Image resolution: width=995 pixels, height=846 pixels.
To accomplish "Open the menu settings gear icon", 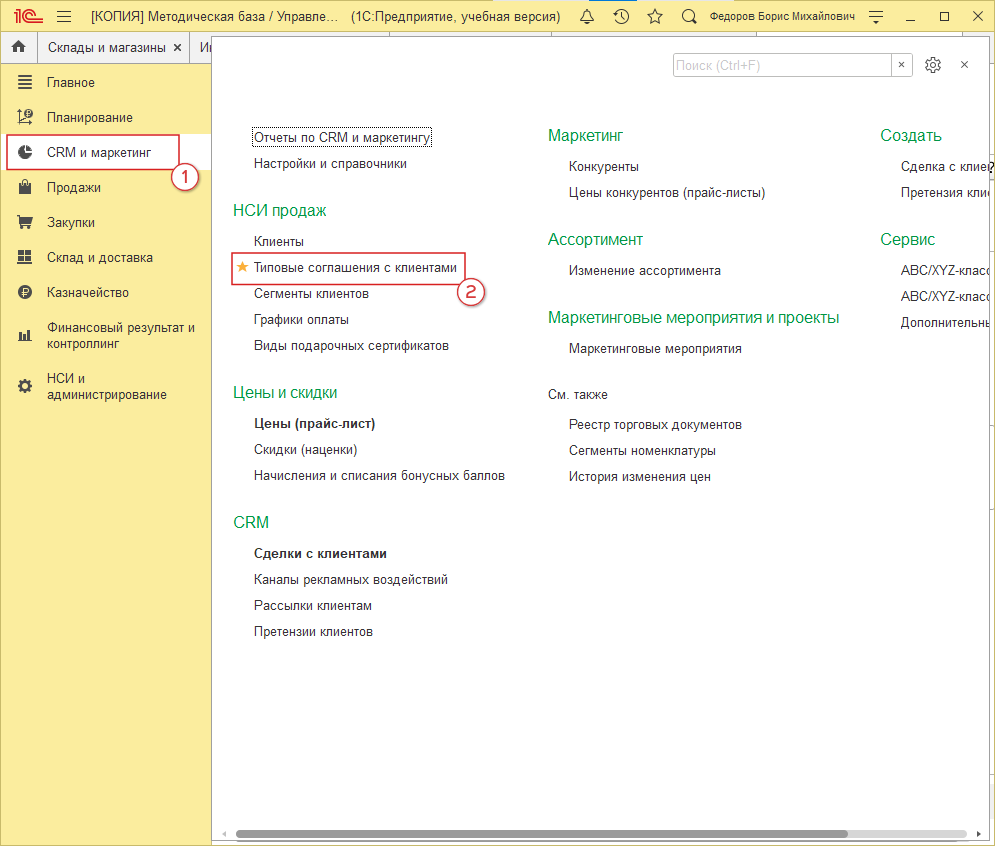I will coord(933,65).
